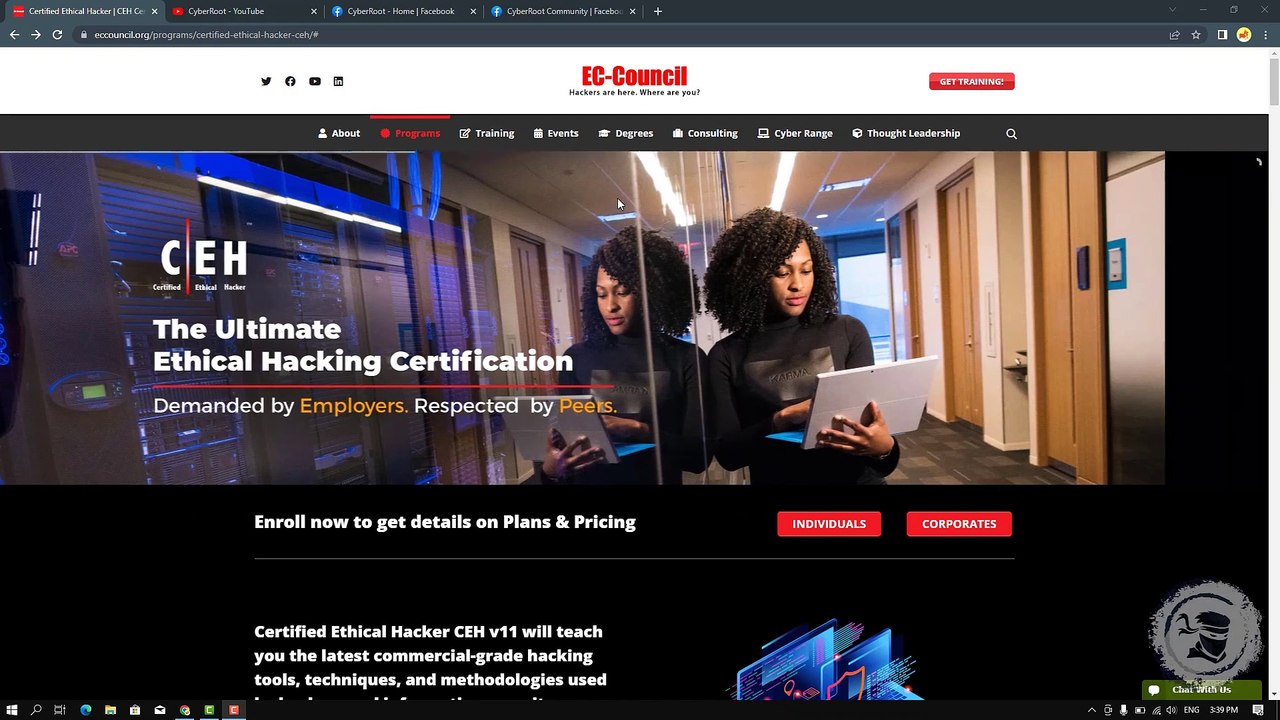This screenshot has height=720, width=1280.
Task: Open the red Camtasia recorder taskbar icon
Action: [234, 710]
